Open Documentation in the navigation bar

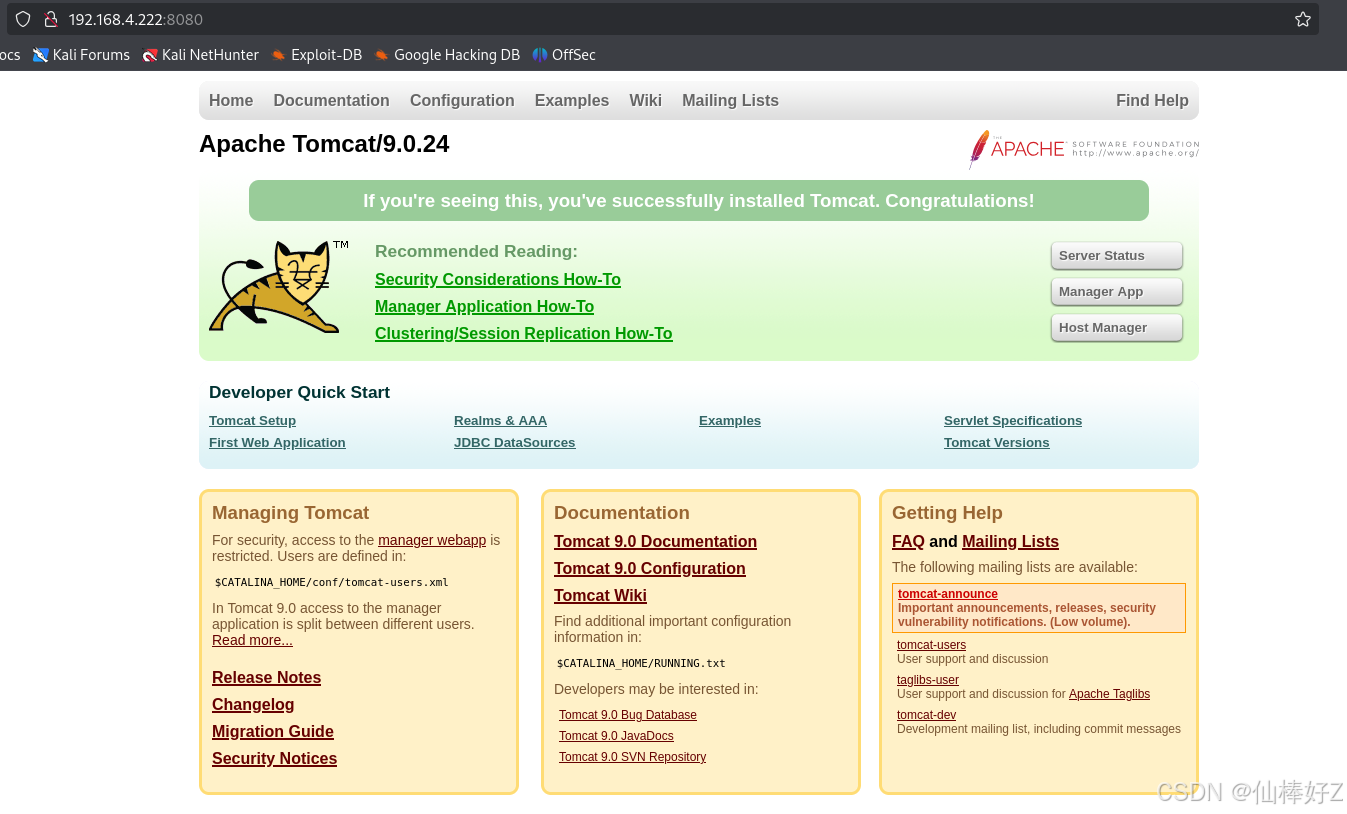pyautogui.click(x=331, y=100)
